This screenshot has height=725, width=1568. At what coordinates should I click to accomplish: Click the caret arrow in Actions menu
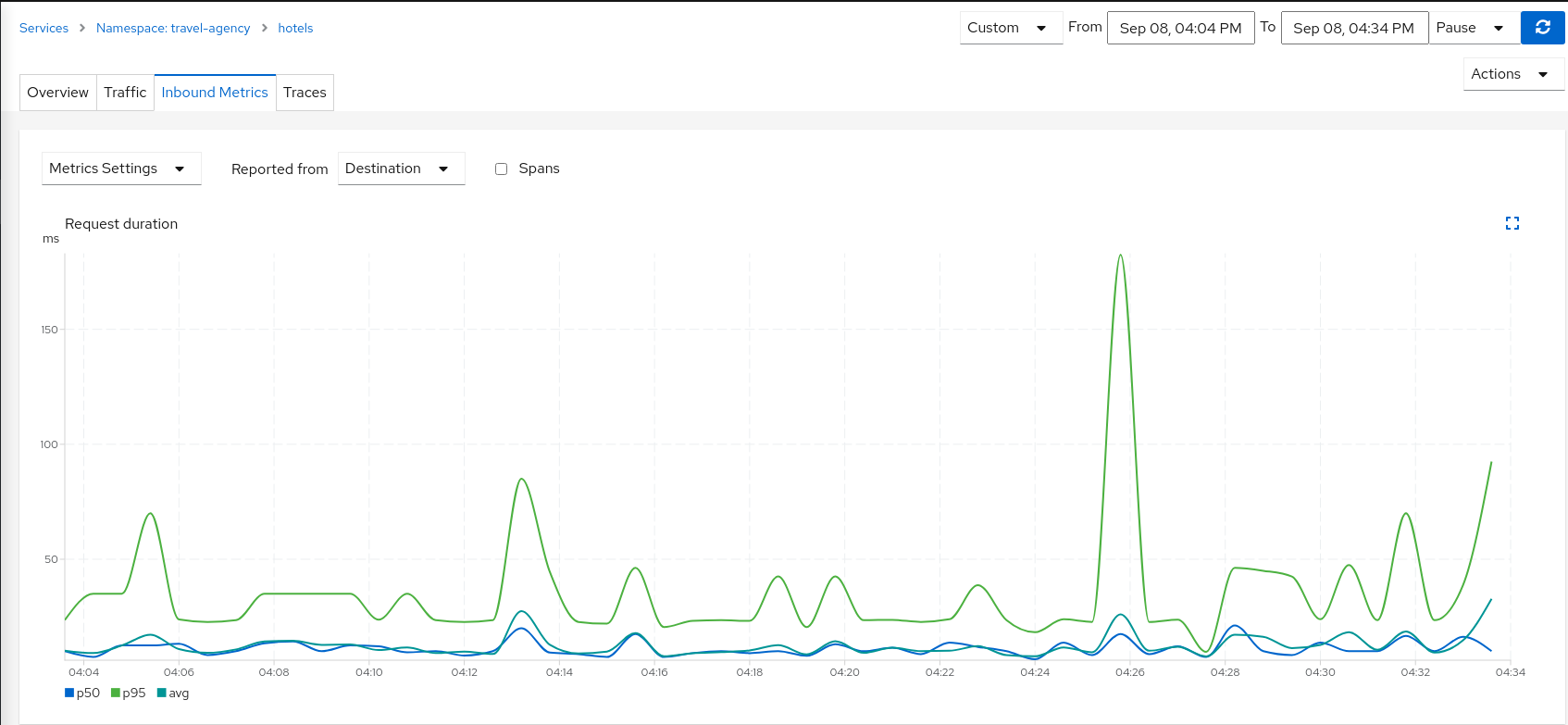point(1542,74)
